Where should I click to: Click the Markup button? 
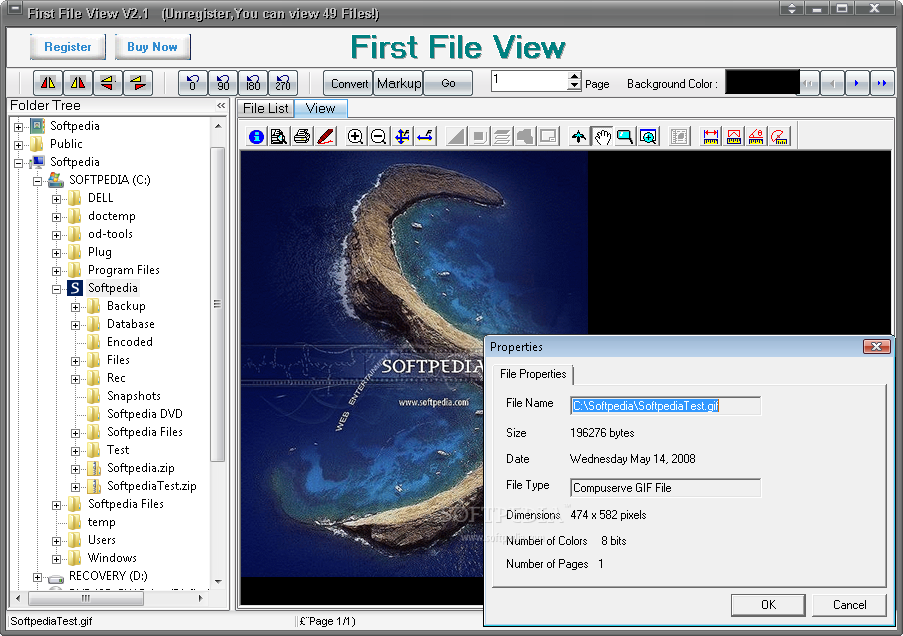click(x=399, y=83)
